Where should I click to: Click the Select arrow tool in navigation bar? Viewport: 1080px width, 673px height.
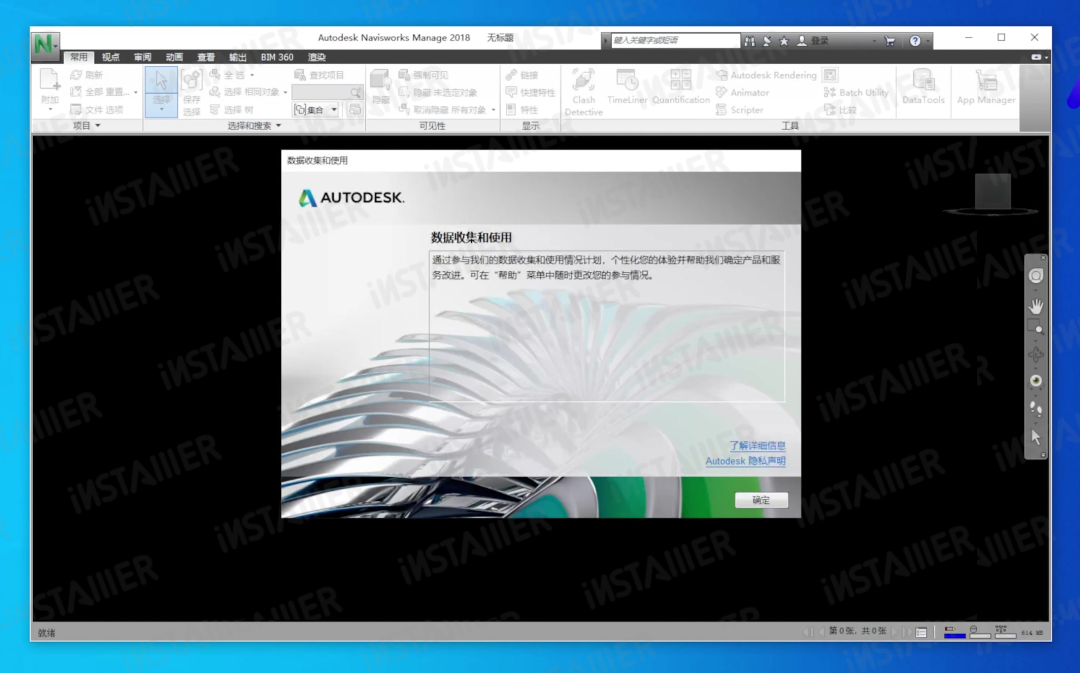point(1035,437)
